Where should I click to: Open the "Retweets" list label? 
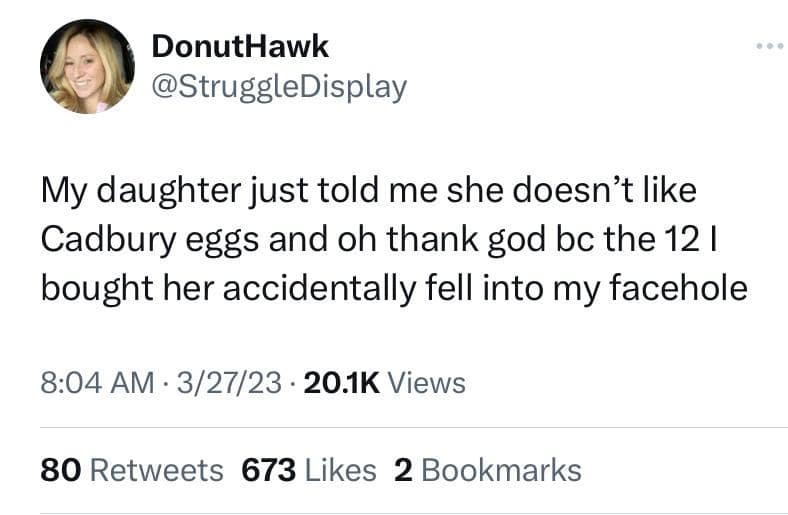click(x=157, y=469)
